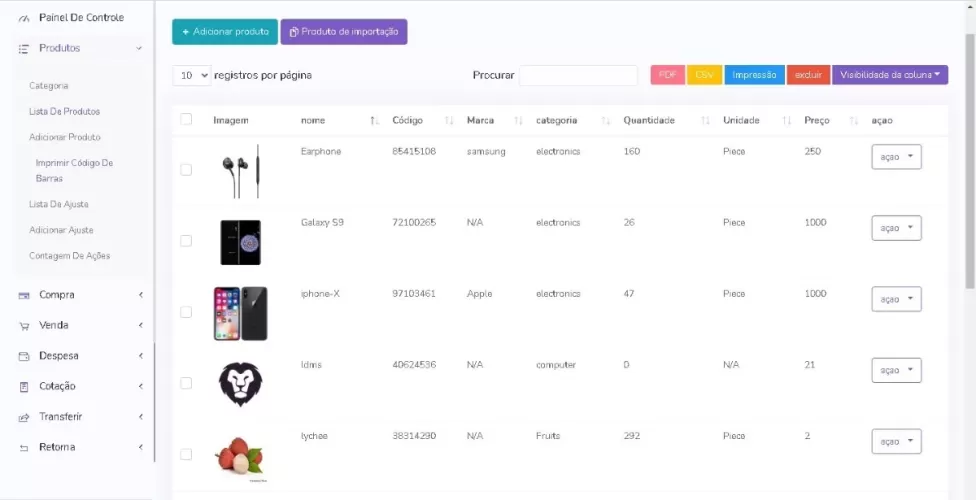Click the Compra card icon in sidebar
This screenshot has width=976, height=500.
24,295
